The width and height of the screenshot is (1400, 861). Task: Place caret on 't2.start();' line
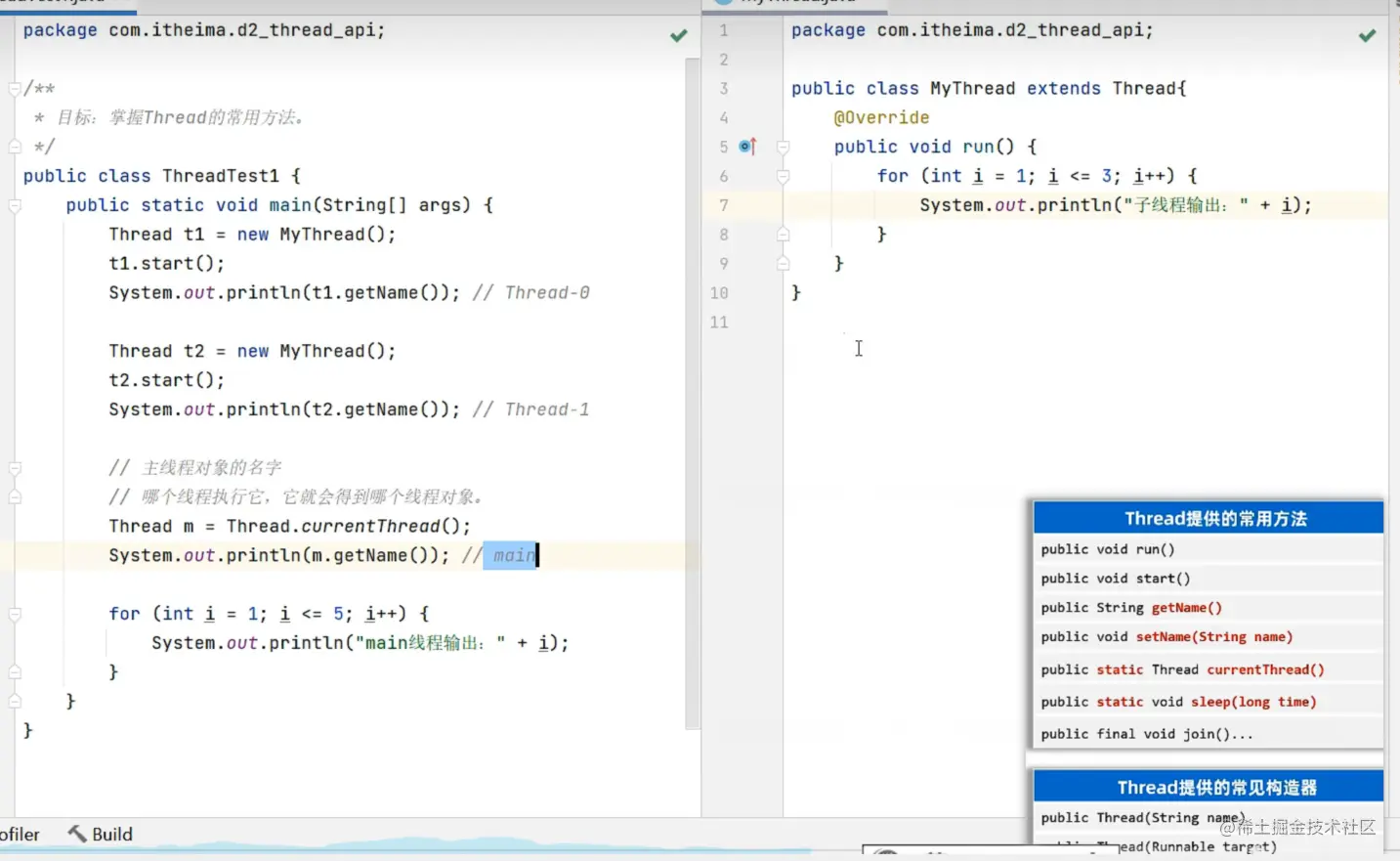166,380
